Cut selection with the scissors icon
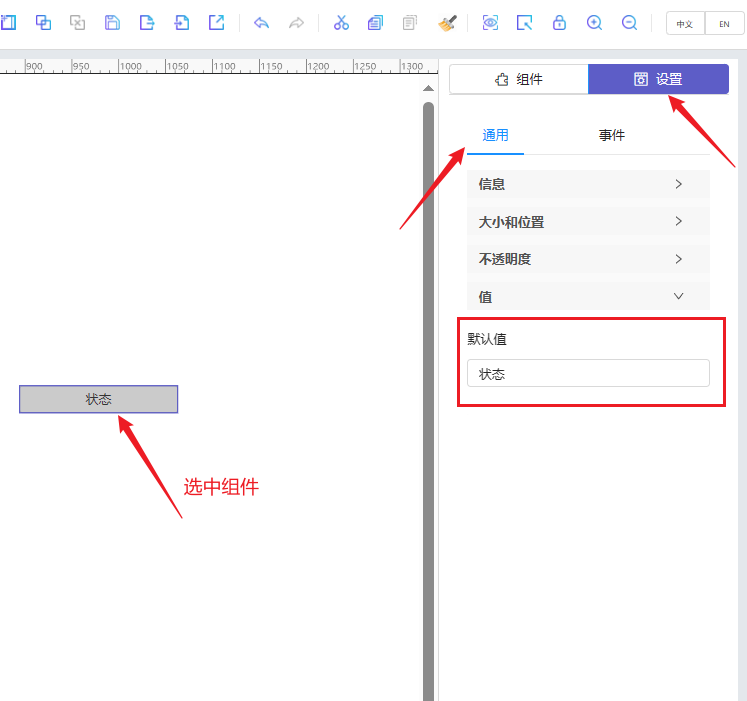Image resolution: width=747 pixels, height=701 pixels. coord(341,22)
